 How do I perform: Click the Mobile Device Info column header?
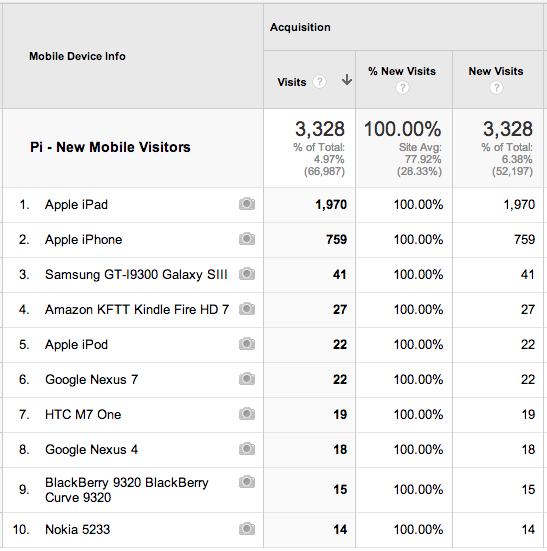pyautogui.click(x=77, y=56)
